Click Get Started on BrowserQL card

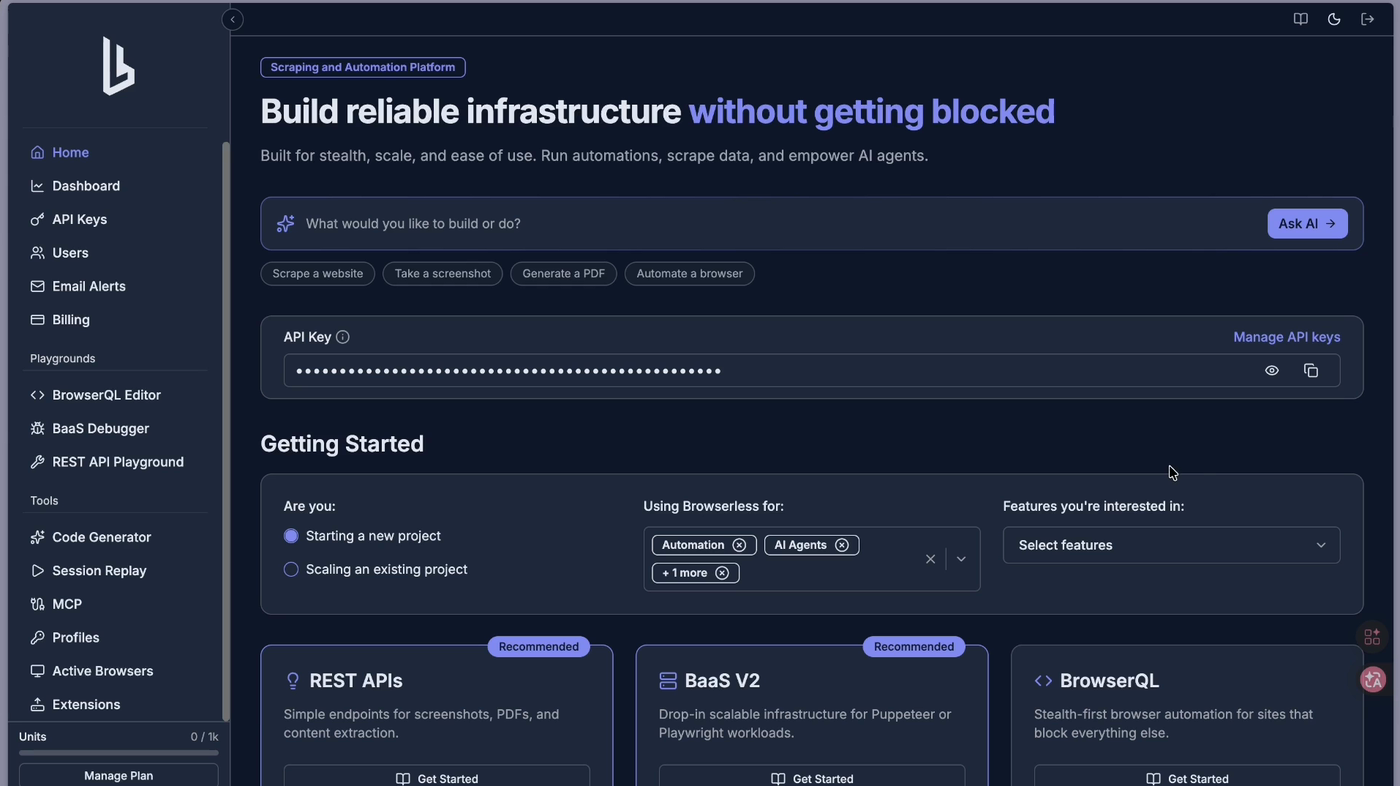point(1187,778)
